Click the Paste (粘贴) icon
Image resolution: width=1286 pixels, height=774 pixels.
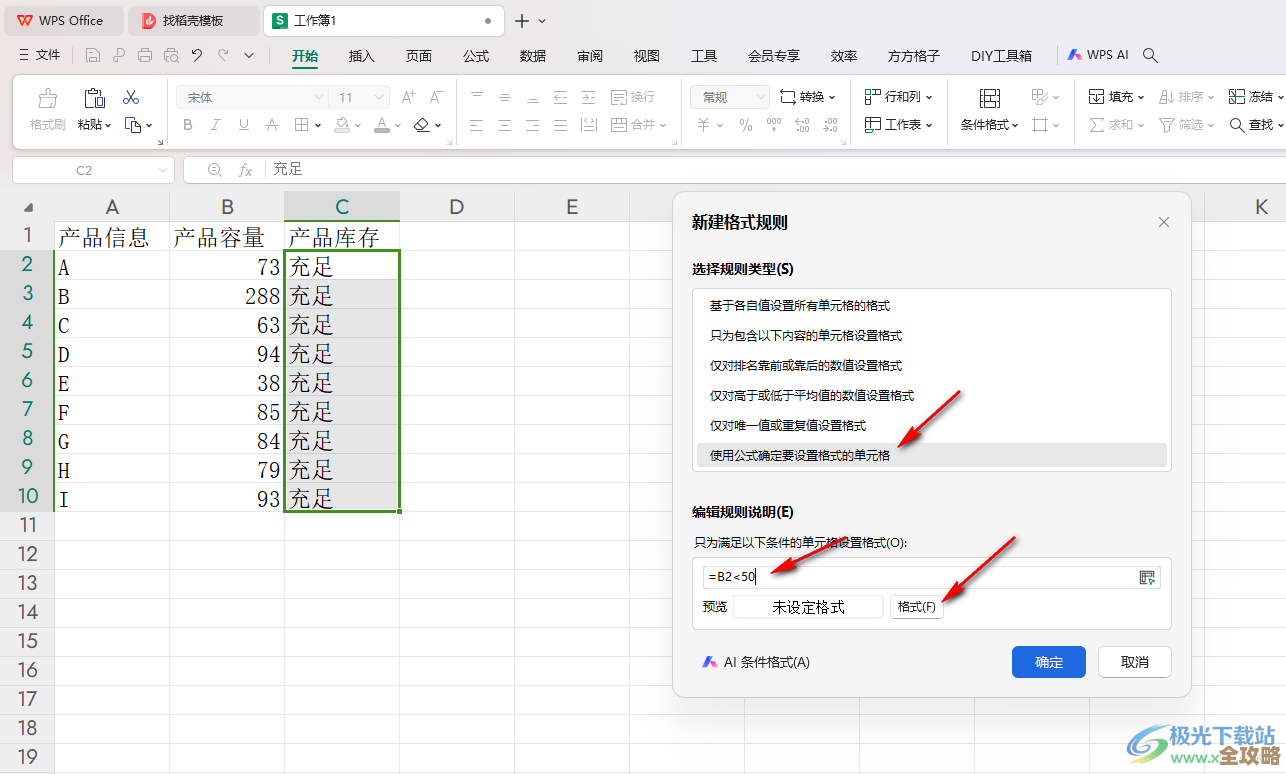click(x=93, y=97)
